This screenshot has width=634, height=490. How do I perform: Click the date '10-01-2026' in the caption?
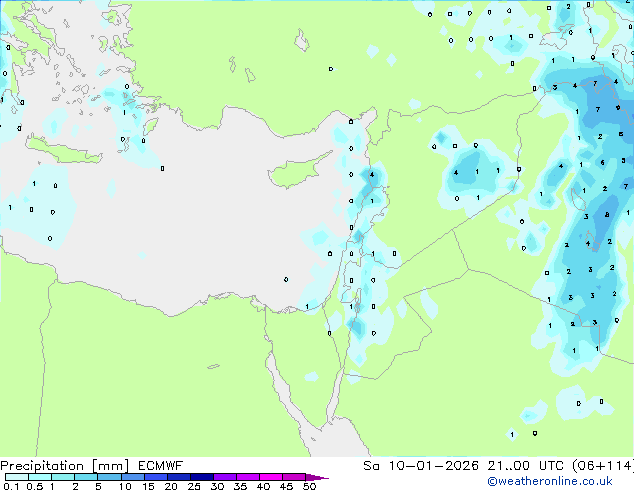[x=434, y=466]
